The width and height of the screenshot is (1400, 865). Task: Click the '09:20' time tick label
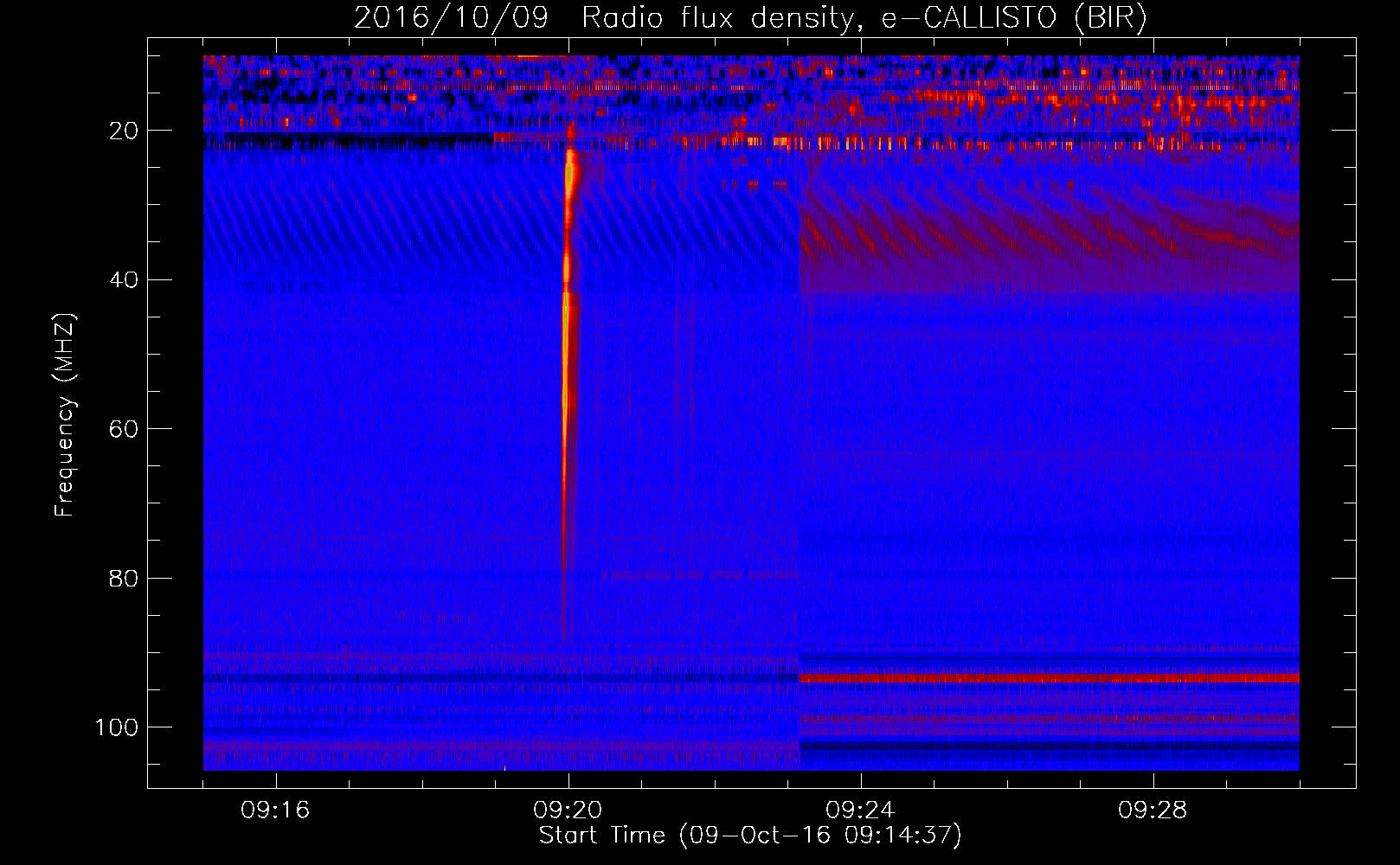[568, 811]
